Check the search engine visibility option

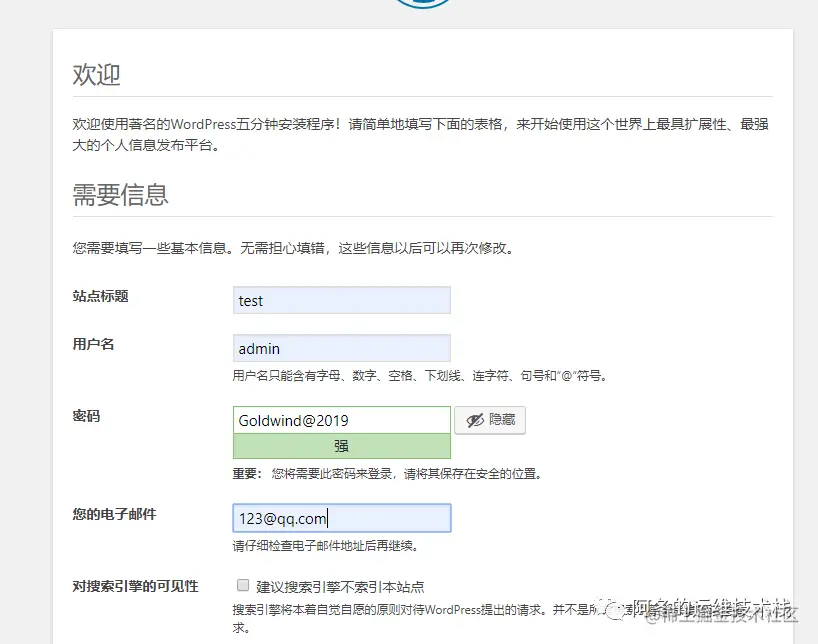pos(241,583)
